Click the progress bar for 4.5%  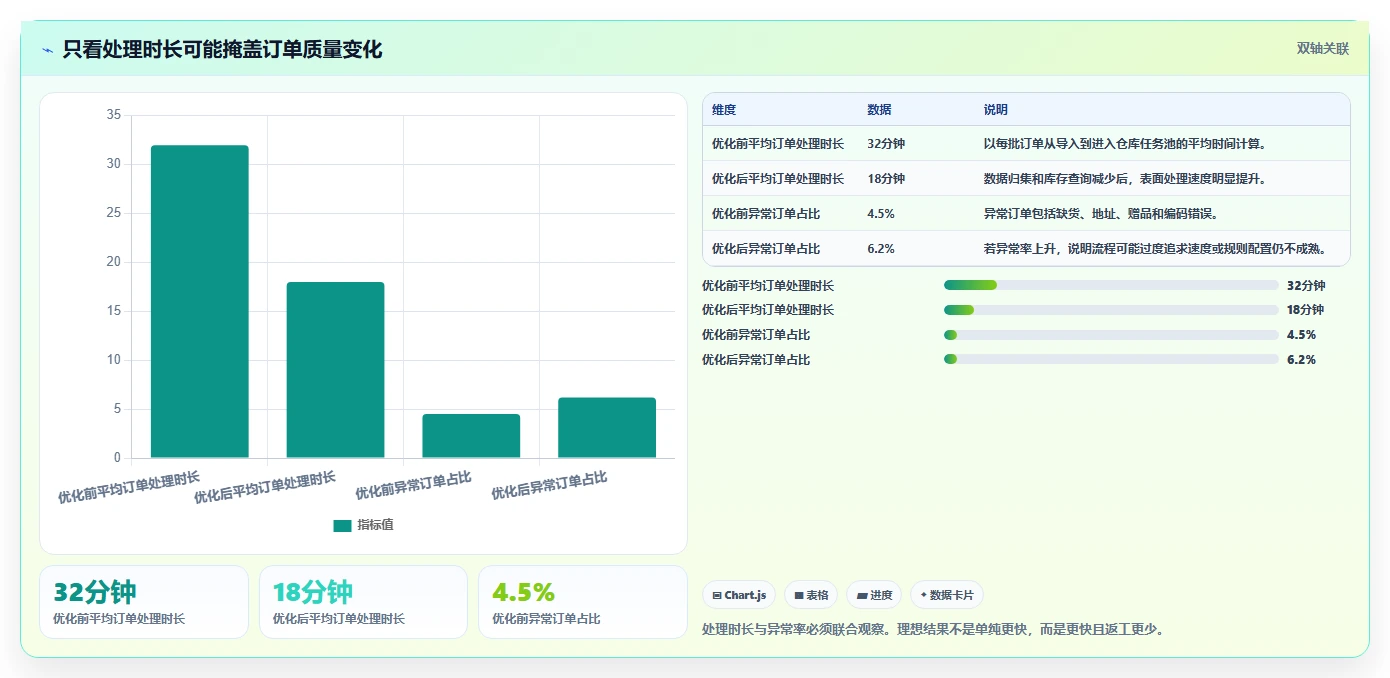(x=1111, y=335)
